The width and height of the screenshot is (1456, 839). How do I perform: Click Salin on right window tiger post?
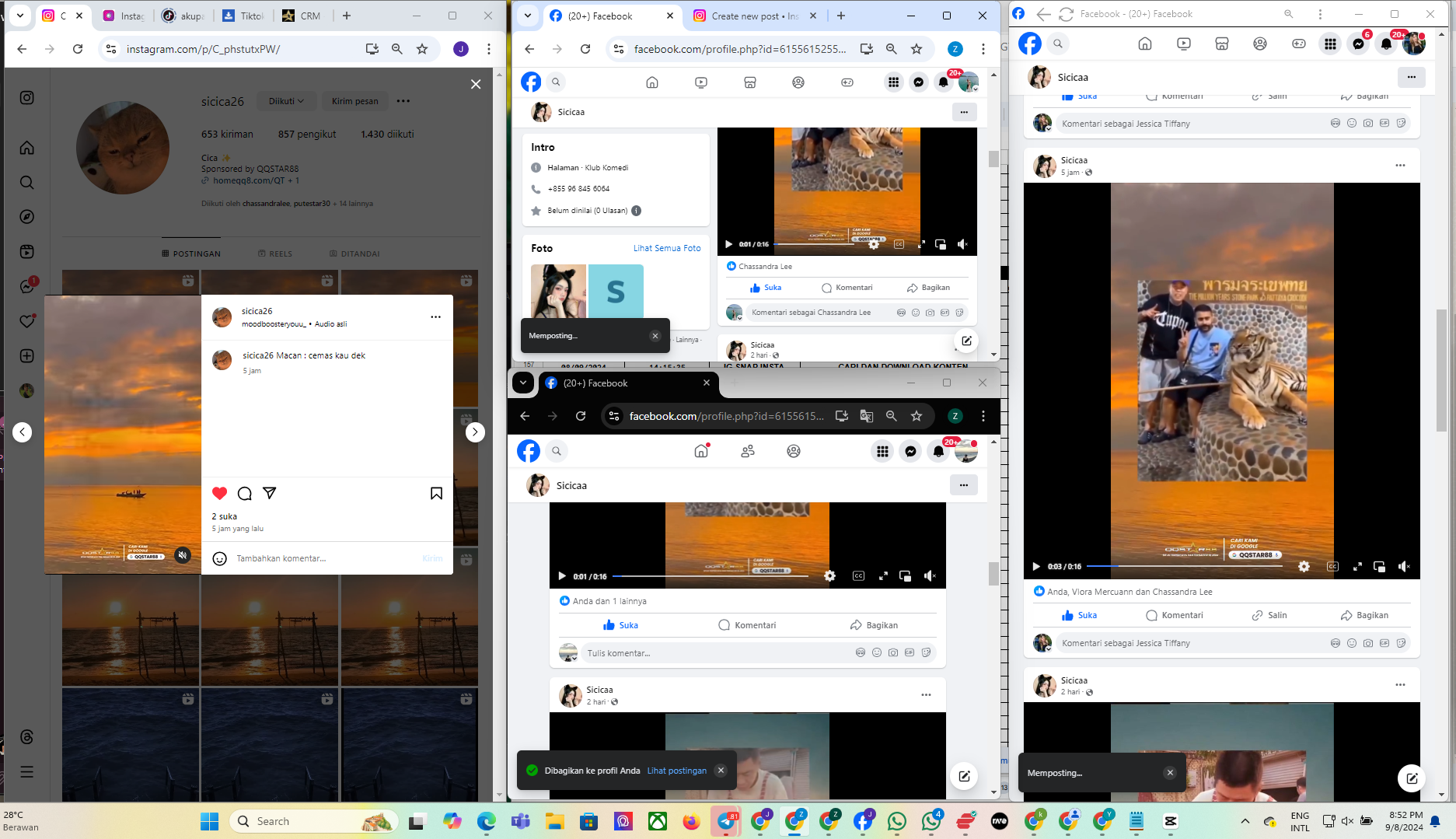[1269, 615]
